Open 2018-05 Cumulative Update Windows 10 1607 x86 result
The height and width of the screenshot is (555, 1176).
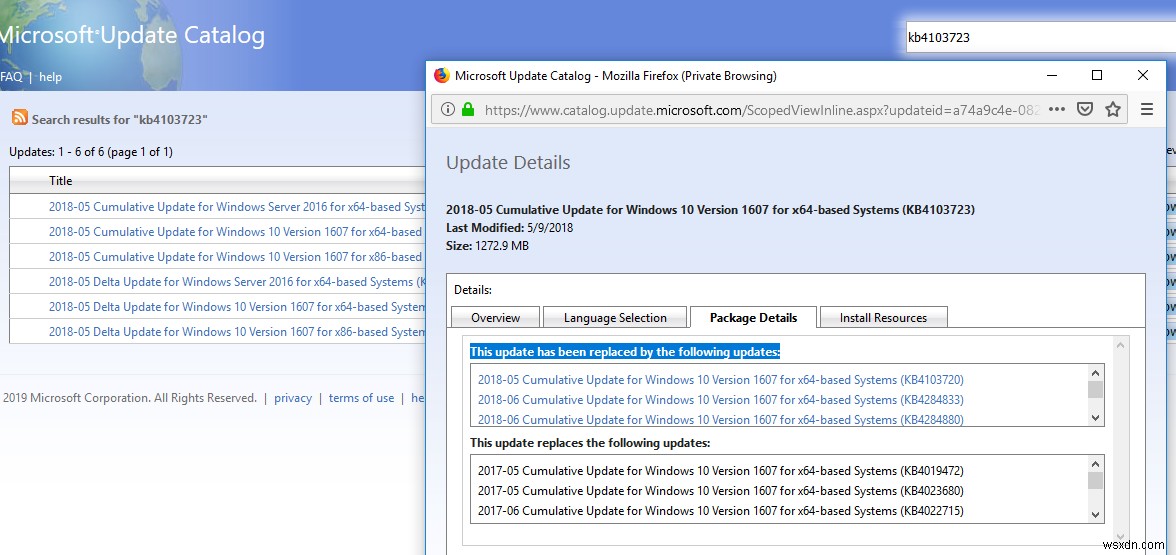tap(236, 256)
